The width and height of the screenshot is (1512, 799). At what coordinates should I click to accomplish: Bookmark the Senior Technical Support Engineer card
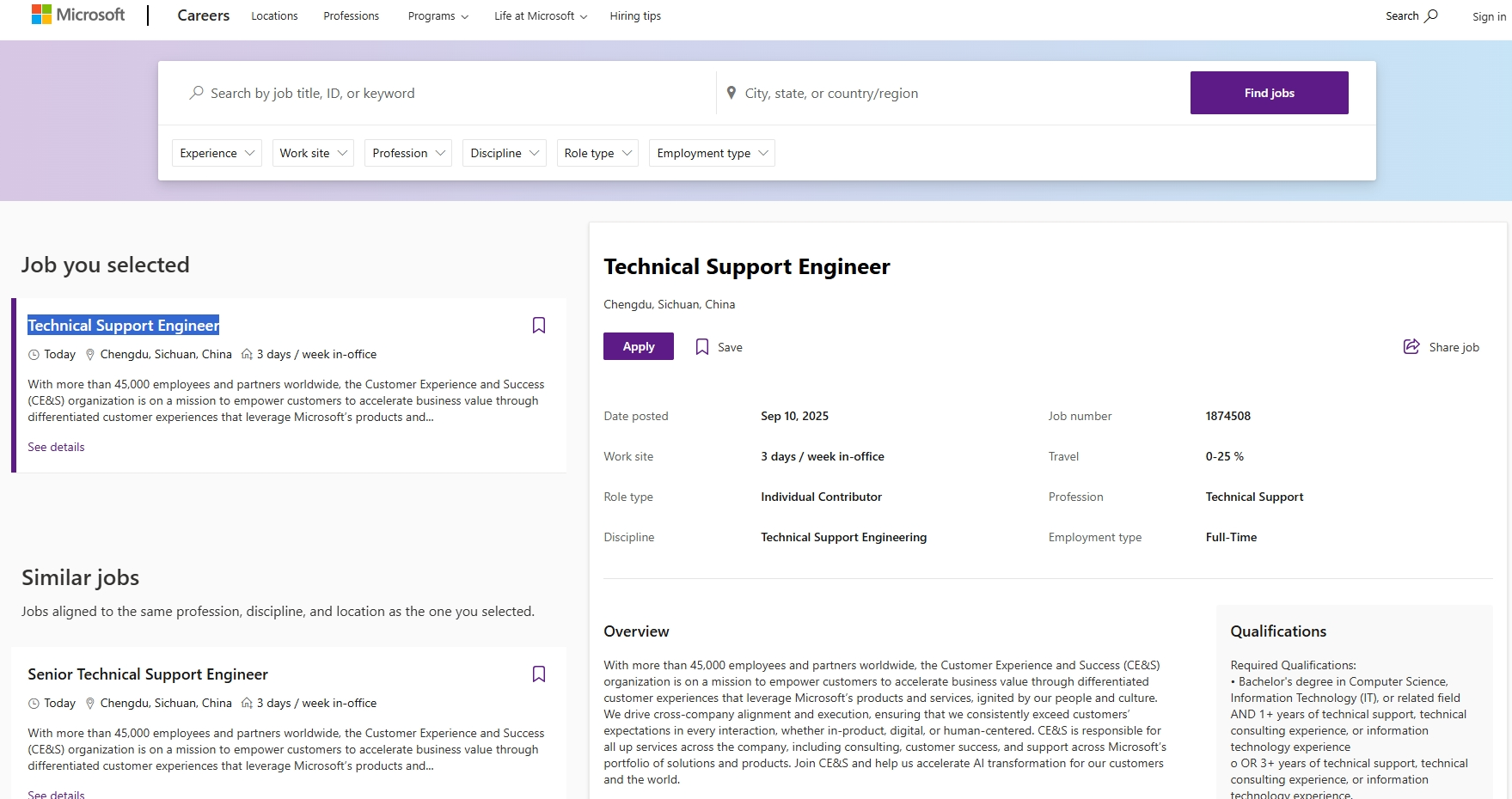[x=539, y=674]
